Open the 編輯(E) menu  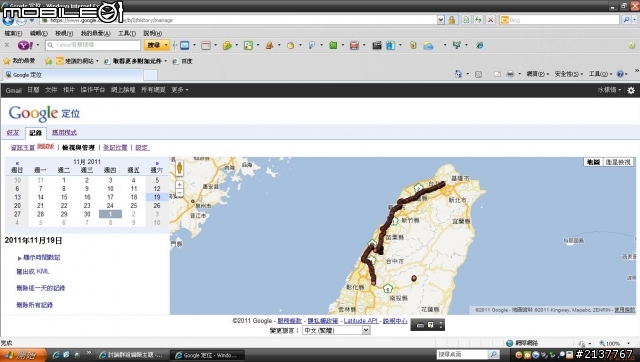38,33
